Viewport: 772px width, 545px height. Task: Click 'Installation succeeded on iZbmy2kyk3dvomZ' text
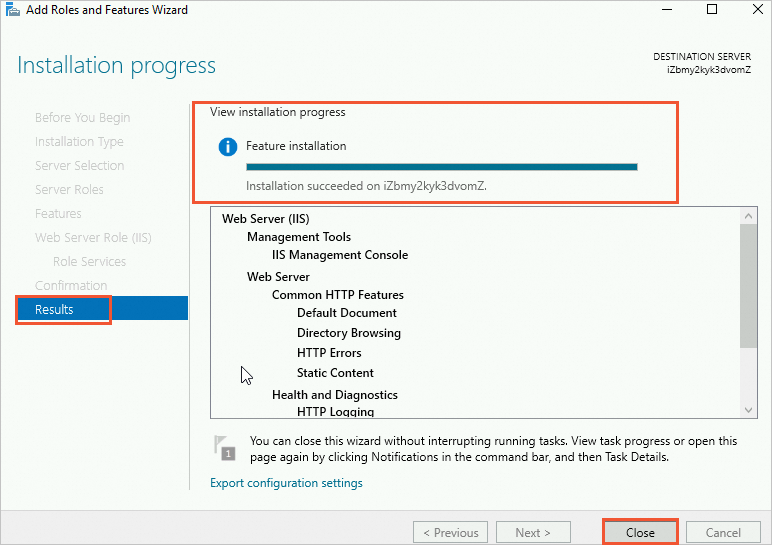click(x=366, y=186)
